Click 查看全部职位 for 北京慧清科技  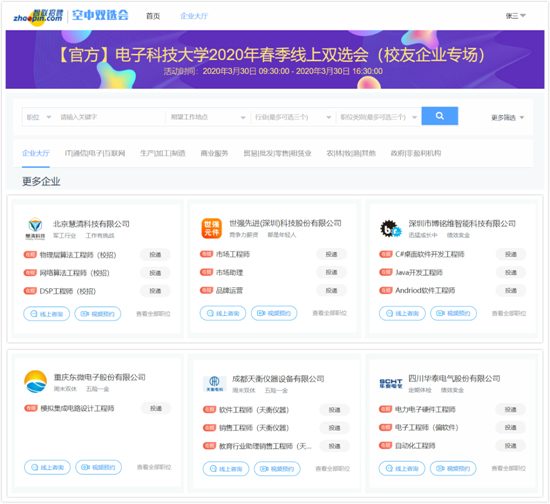(153, 314)
